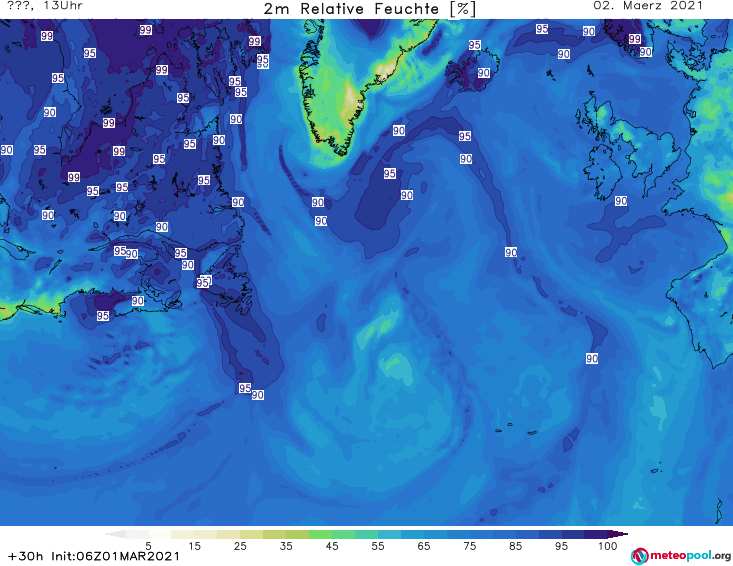Click the meteopool swirl logo icon
This screenshot has width=733, height=566.
[x=639, y=556]
